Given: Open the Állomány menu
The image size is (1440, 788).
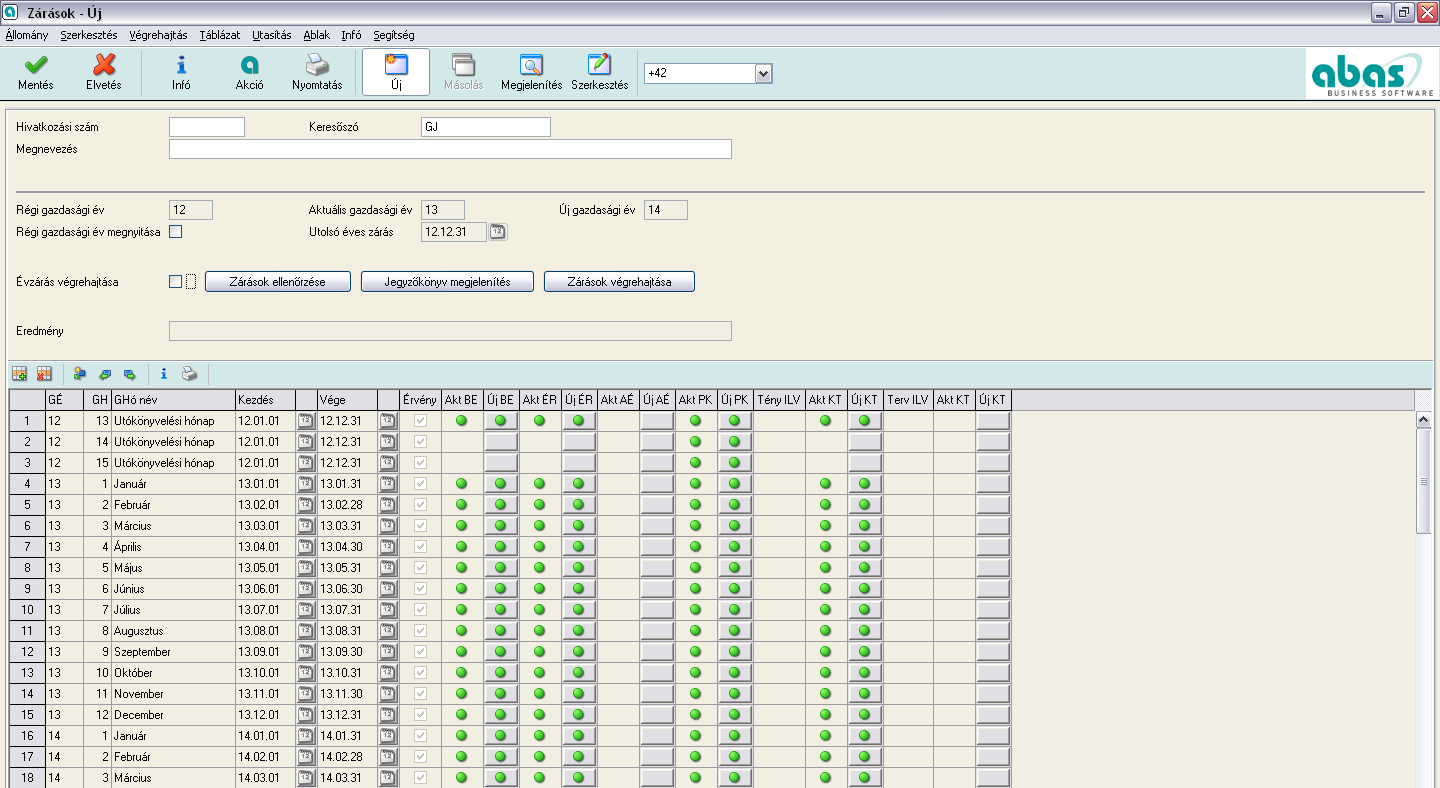Looking at the screenshot, I should pyautogui.click(x=27, y=34).
